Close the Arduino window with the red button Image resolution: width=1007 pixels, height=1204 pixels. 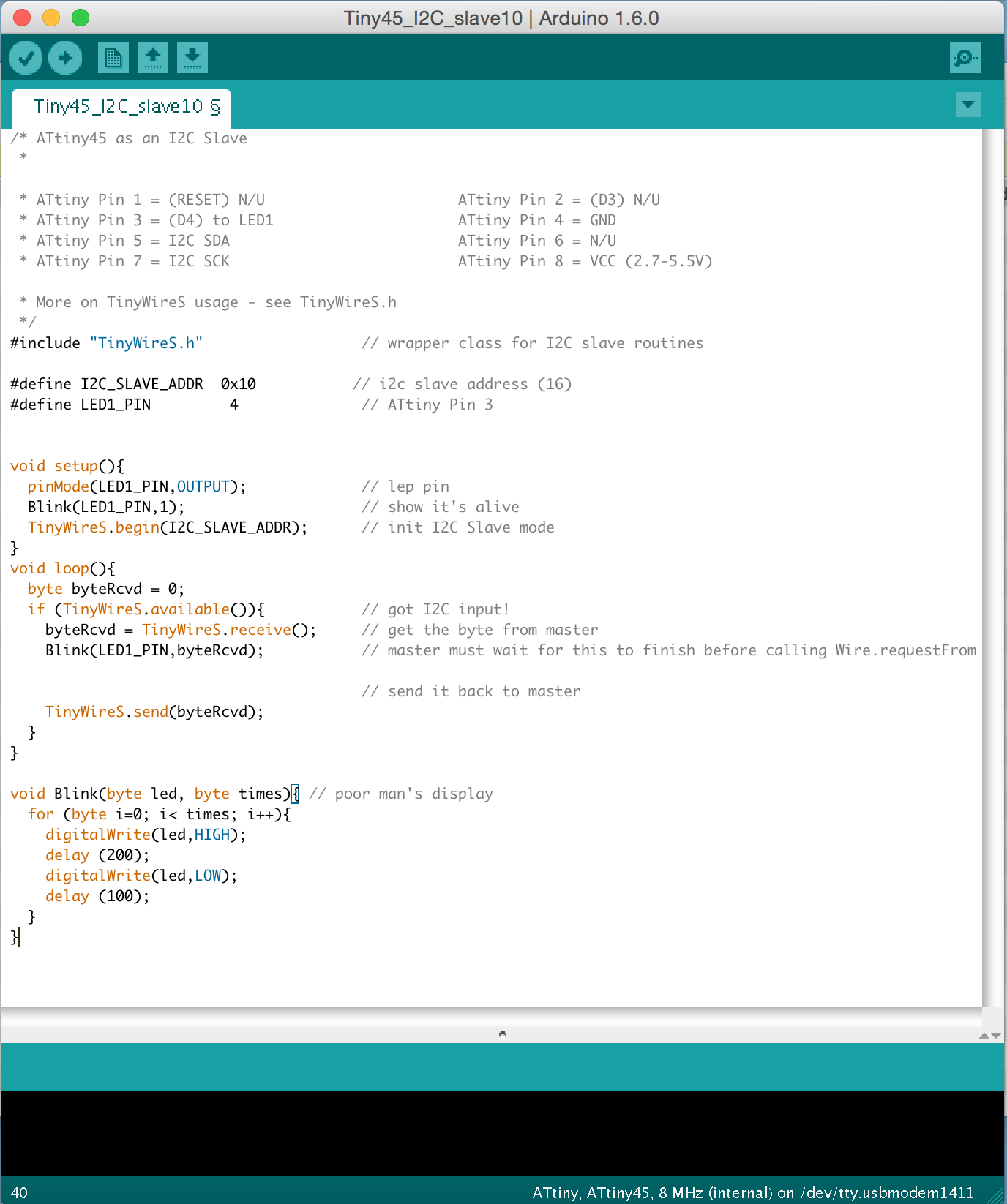pos(22,18)
